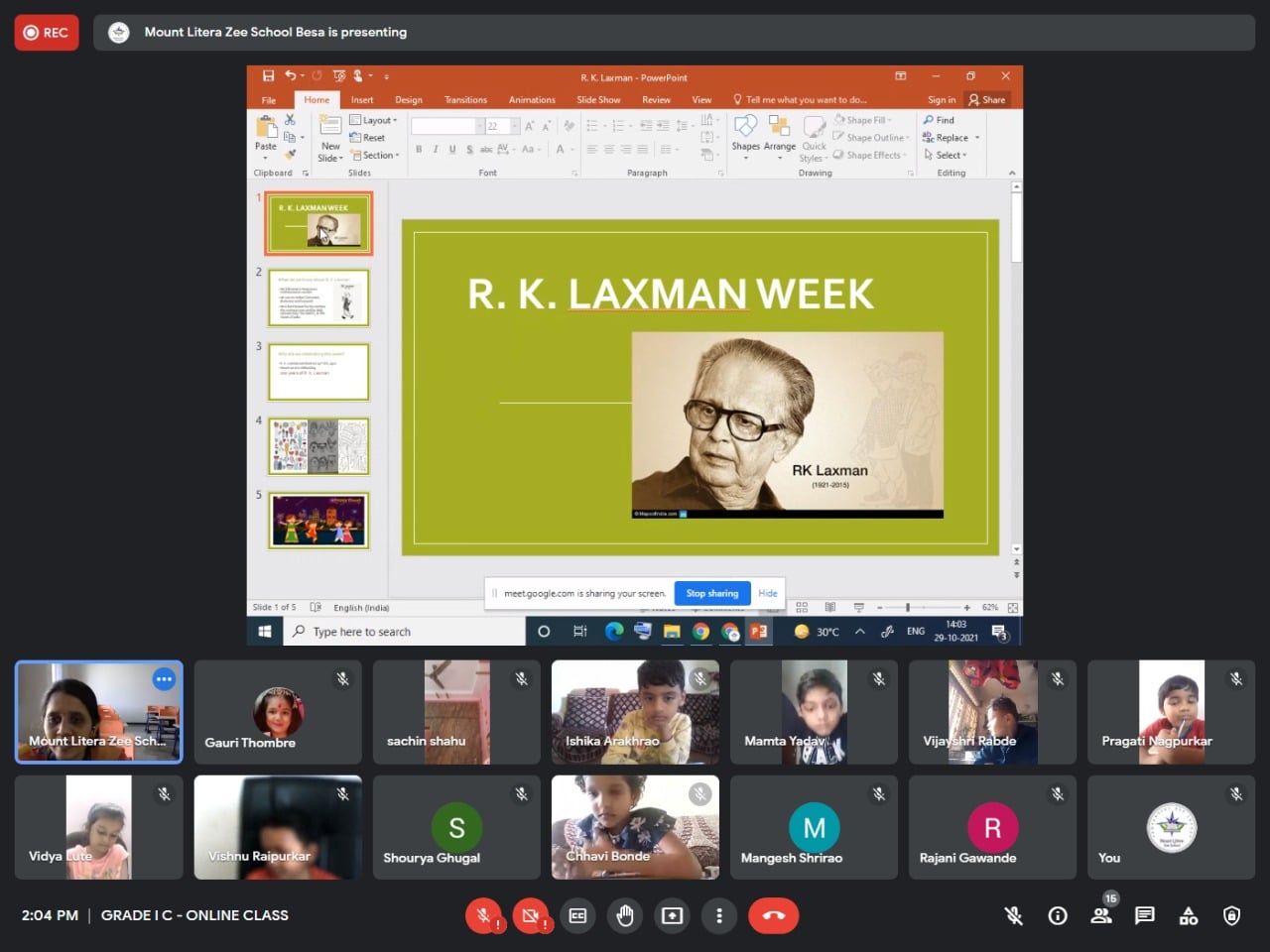Viewport: 1270px width, 952px height.
Task: Toggle captions with the CC button
Action: (x=577, y=915)
